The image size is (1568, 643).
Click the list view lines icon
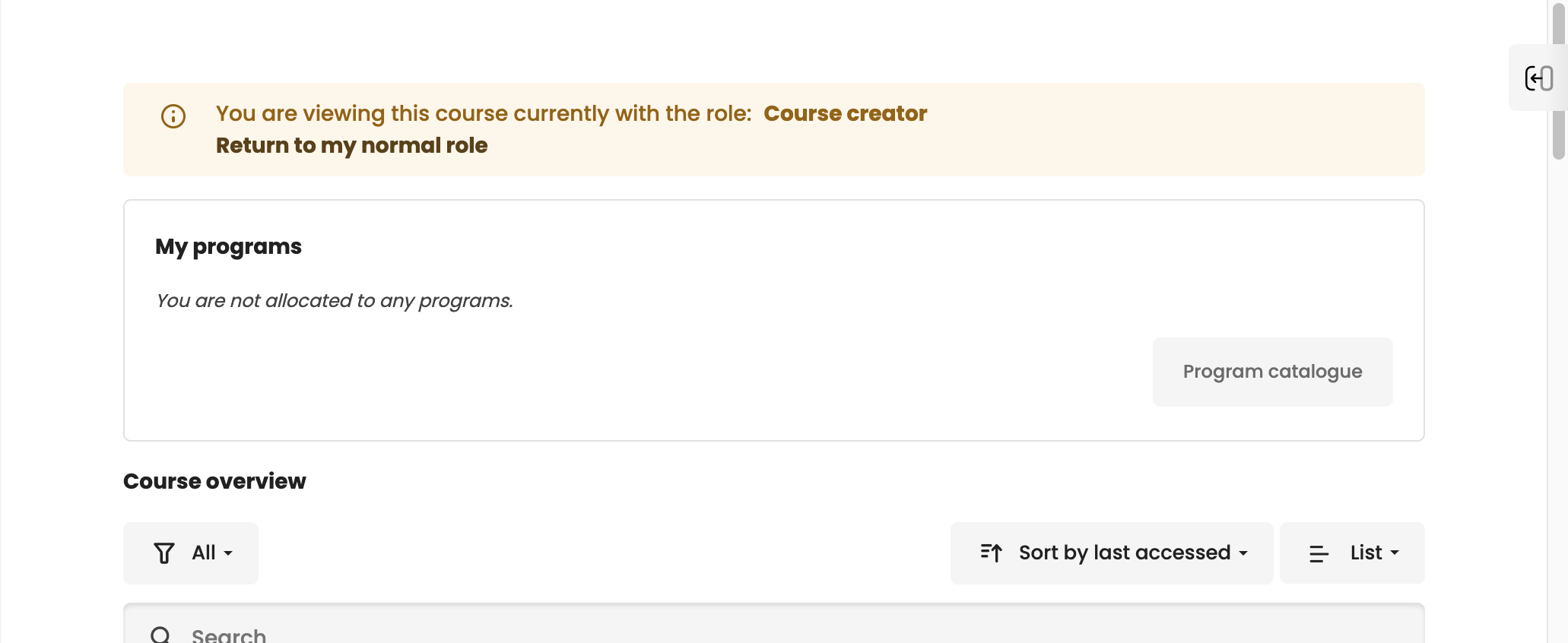pyautogui.click(x=1319, y=554)
